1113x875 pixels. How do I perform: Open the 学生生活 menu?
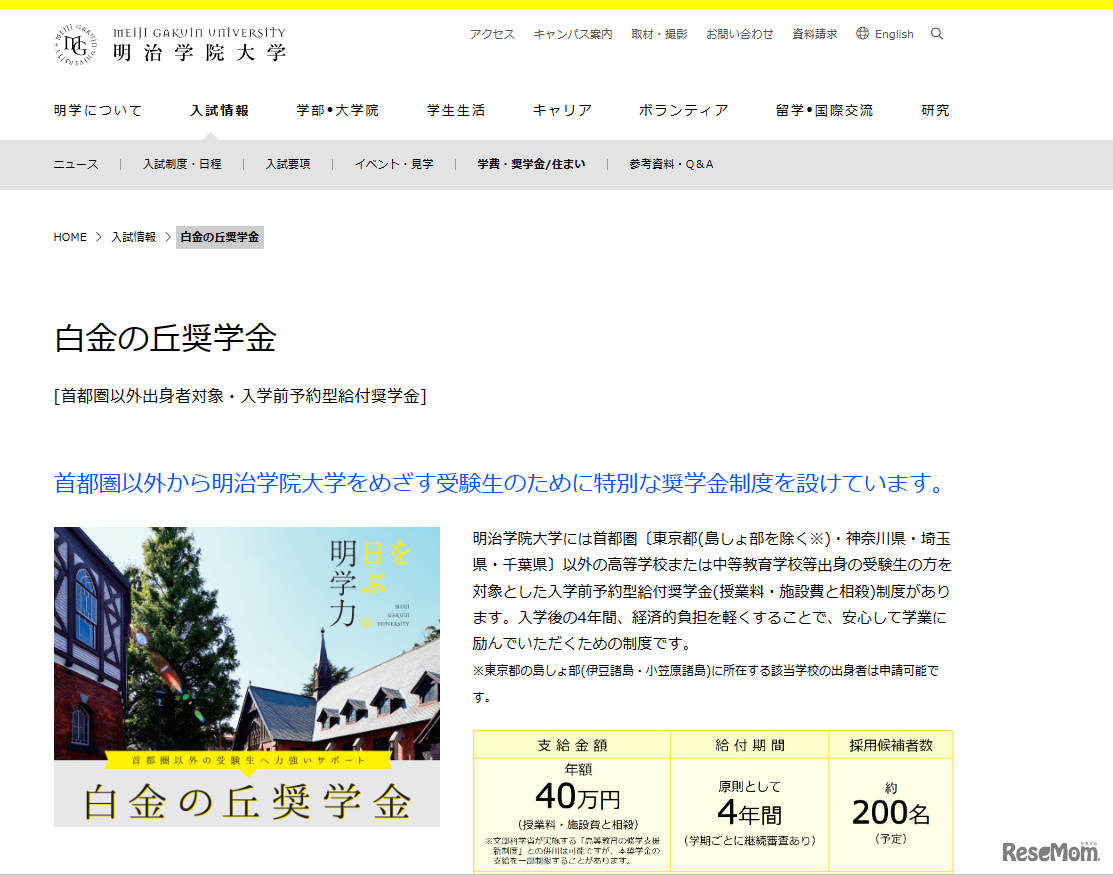pos(456,111)
